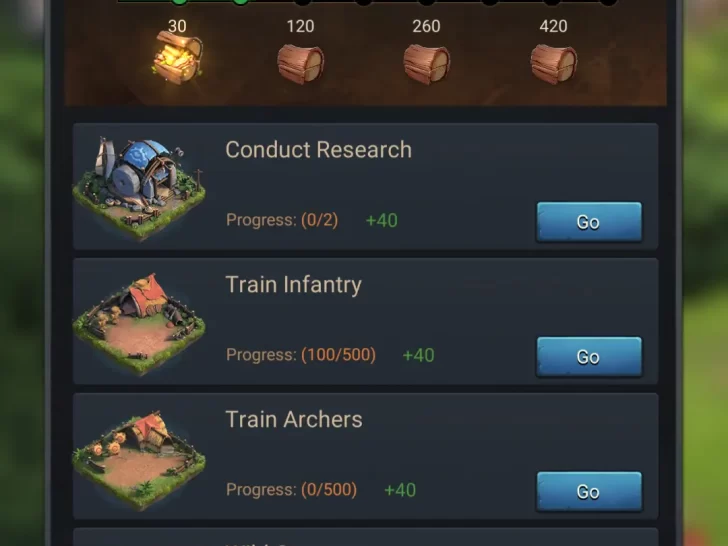
Task: Select the Train Archers task title
Action: (294, 419)
